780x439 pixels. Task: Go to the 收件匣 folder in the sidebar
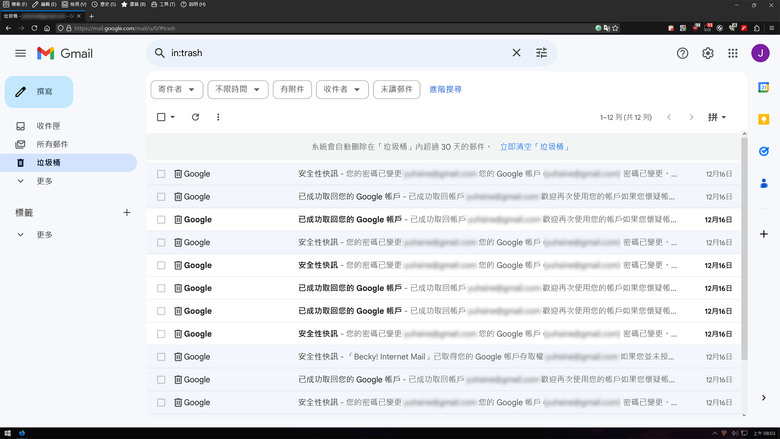tap(48, 126)
